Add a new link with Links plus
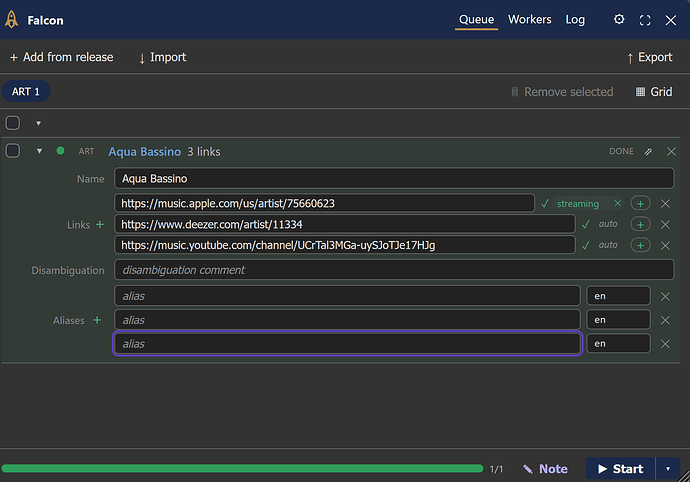The width and height of the screenshot is (690, 482). point(100,224)
